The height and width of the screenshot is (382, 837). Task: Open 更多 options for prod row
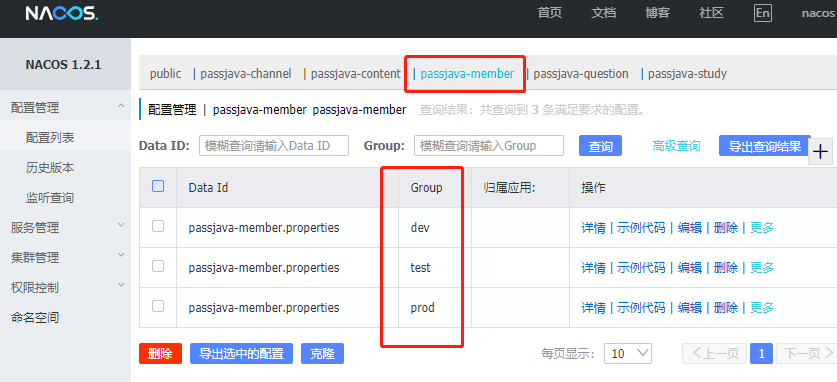(x=762, y=308)
